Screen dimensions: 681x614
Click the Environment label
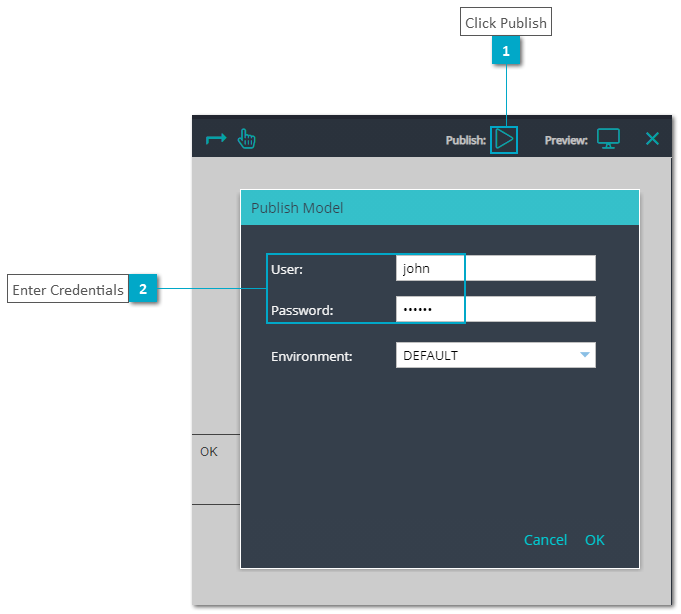click(311, 357)
